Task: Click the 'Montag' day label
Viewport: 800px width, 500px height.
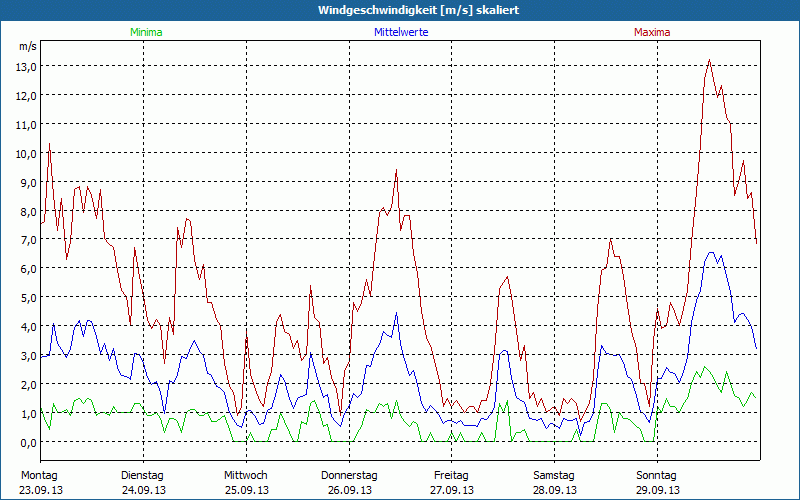Action: [x=39, y=476]
